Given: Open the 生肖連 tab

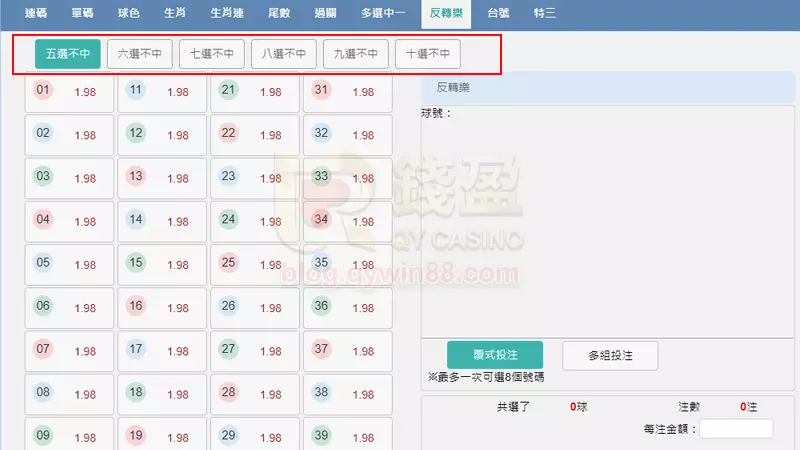Looking at the screenshot, I should [227, 14].
